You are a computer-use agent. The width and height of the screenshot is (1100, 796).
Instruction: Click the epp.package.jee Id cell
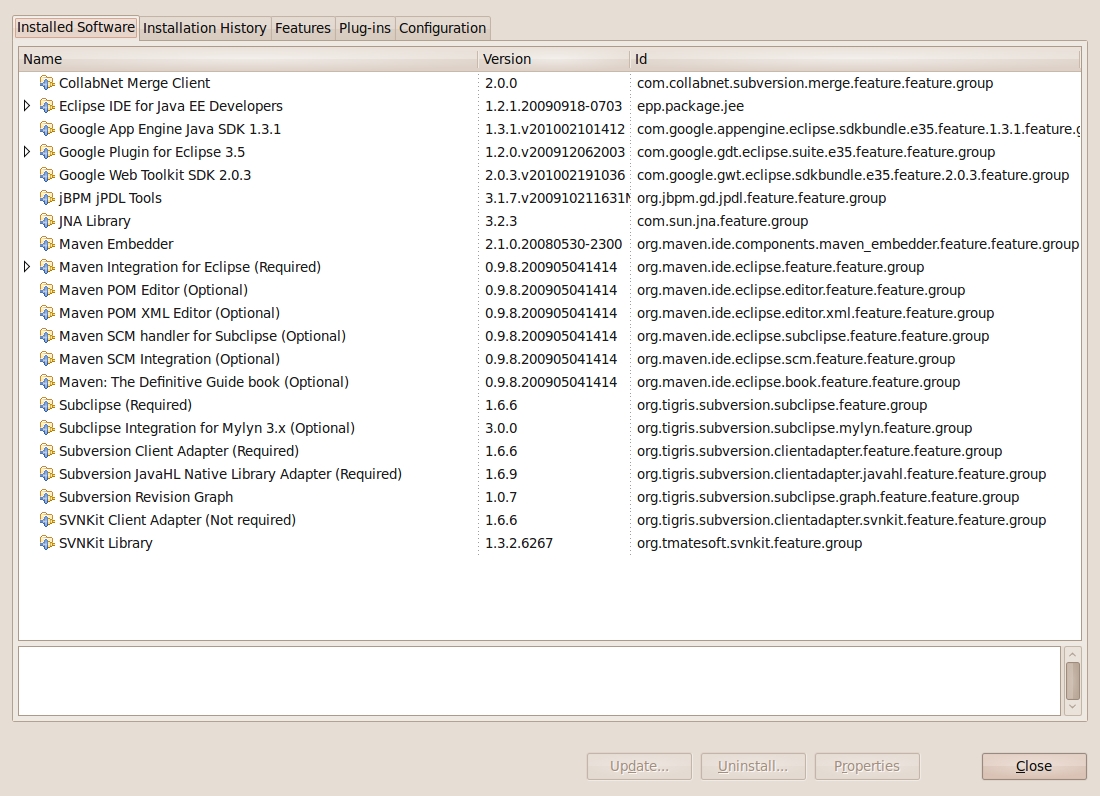tap(690, 107)
